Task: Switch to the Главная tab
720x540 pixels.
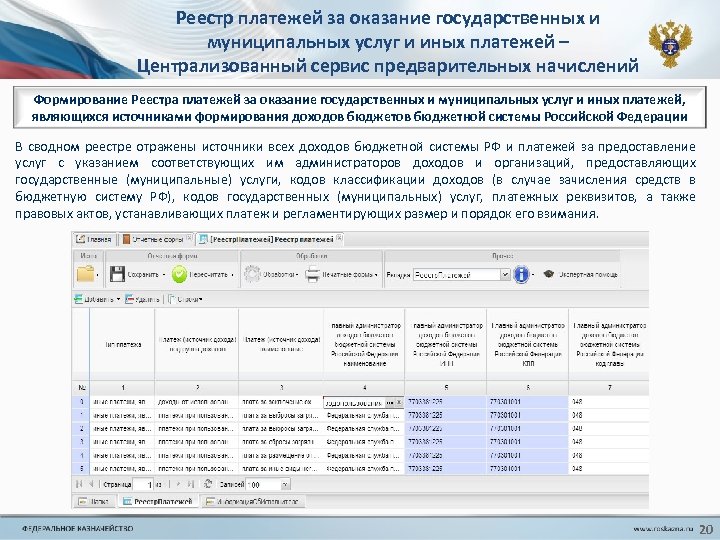Action: click(x=94, y=239)
